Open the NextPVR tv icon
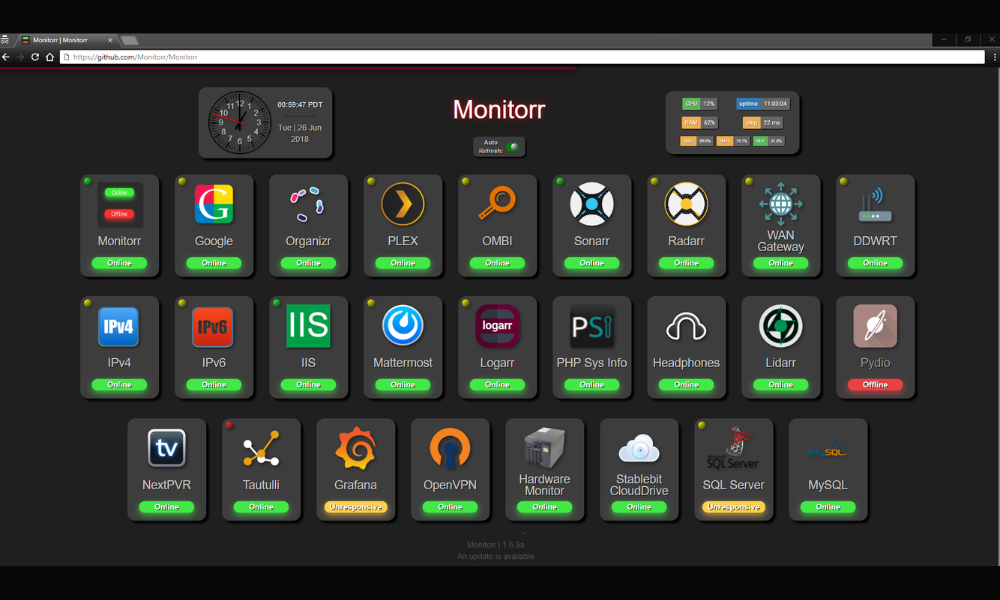 pos(166,448)
